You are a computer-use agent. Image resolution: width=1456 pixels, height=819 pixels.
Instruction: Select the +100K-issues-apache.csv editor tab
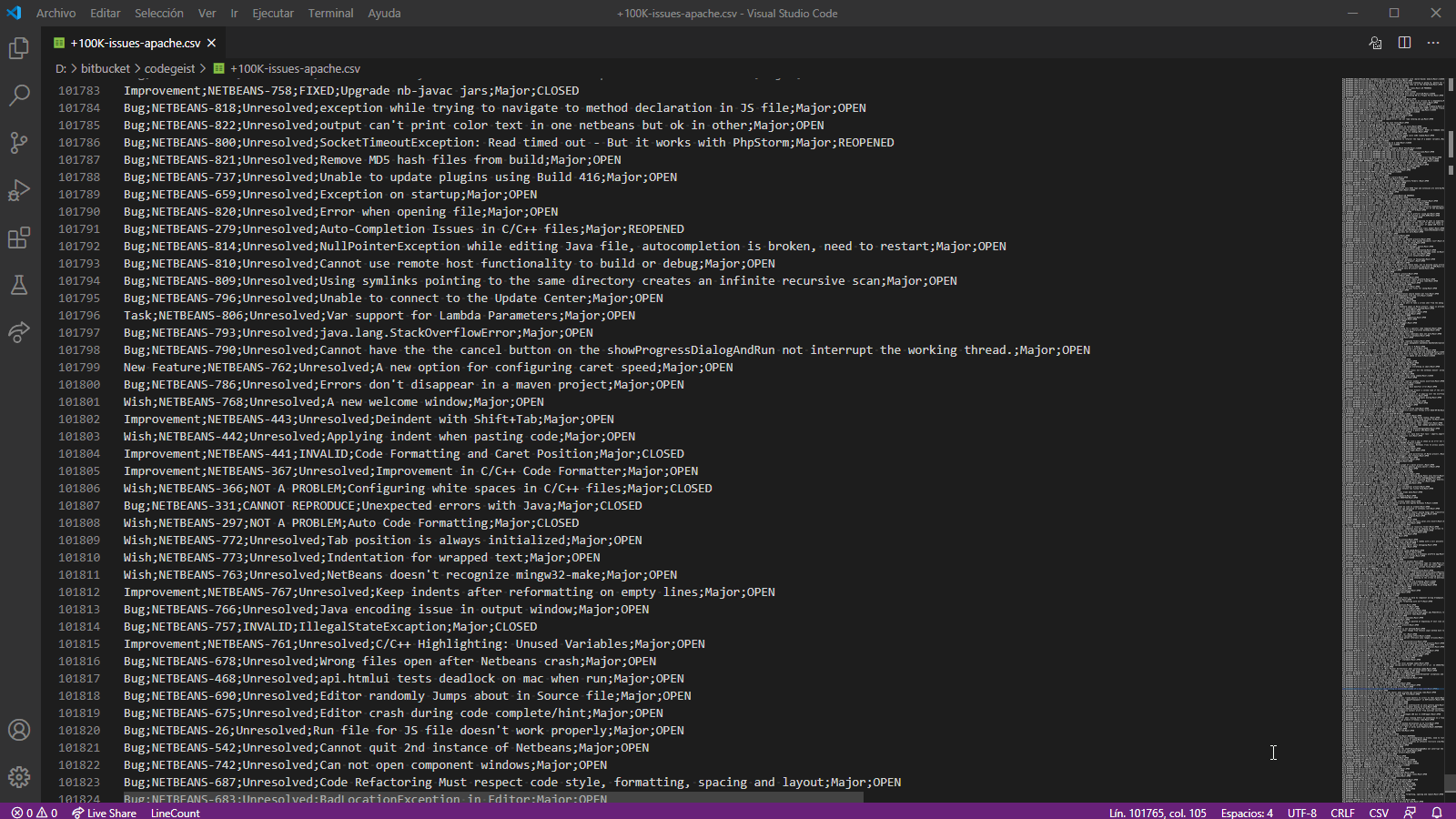click(134, 43)
